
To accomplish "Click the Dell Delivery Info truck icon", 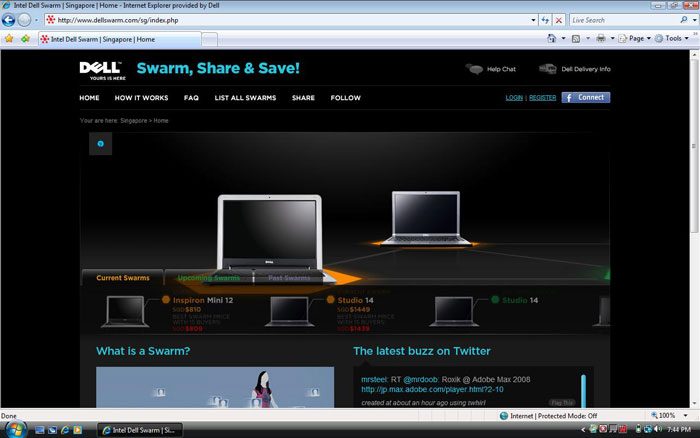I will (x=548, y=69).
